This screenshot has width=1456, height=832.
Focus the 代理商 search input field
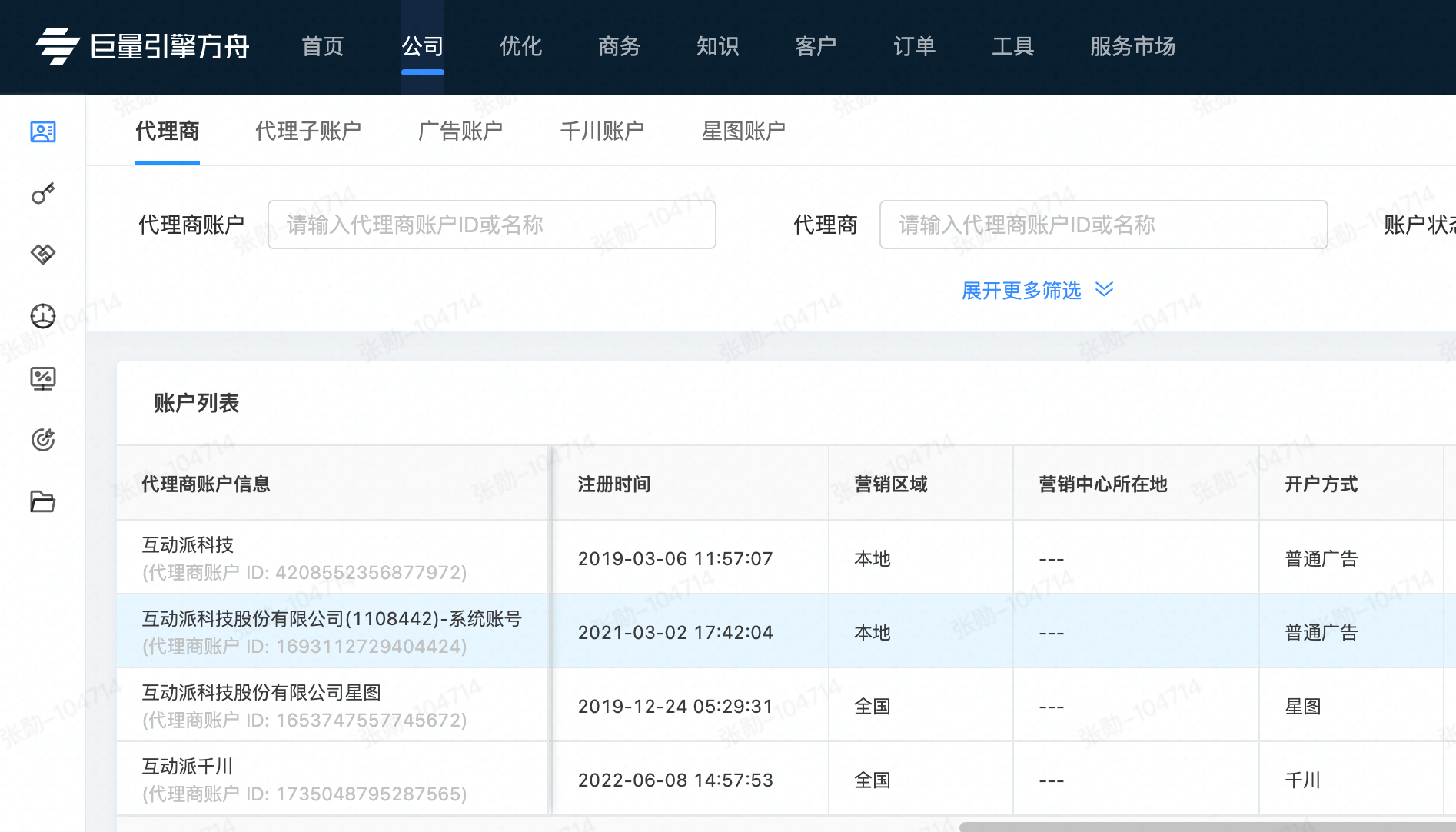tap(1103, 225)
